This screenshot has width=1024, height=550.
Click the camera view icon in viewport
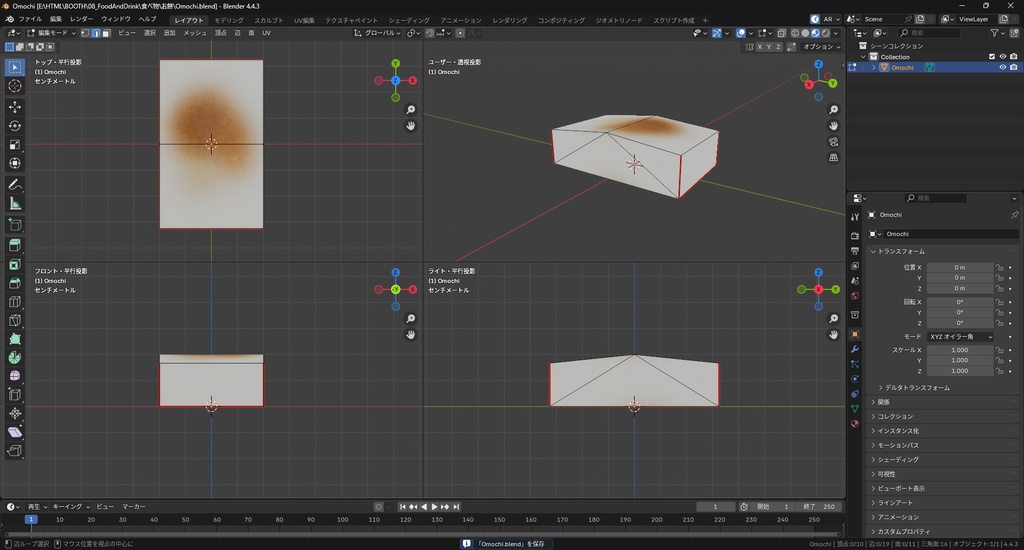[834, 142]
